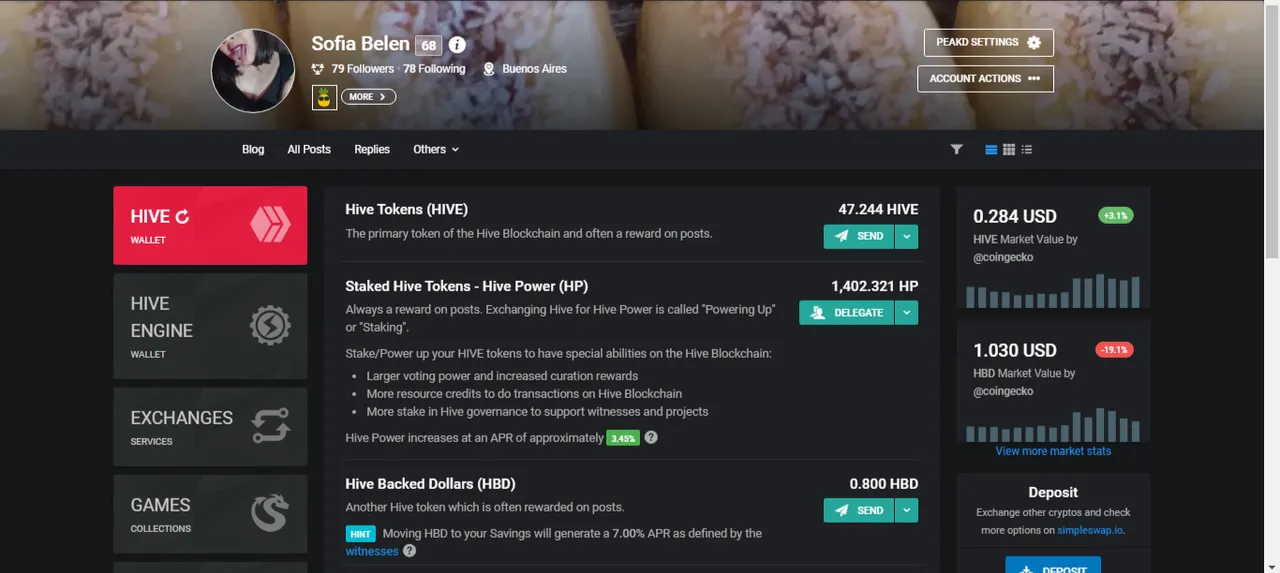Click the 1.030 USD HBD price
1280x573 pixels.
[x=1015, y=350]
